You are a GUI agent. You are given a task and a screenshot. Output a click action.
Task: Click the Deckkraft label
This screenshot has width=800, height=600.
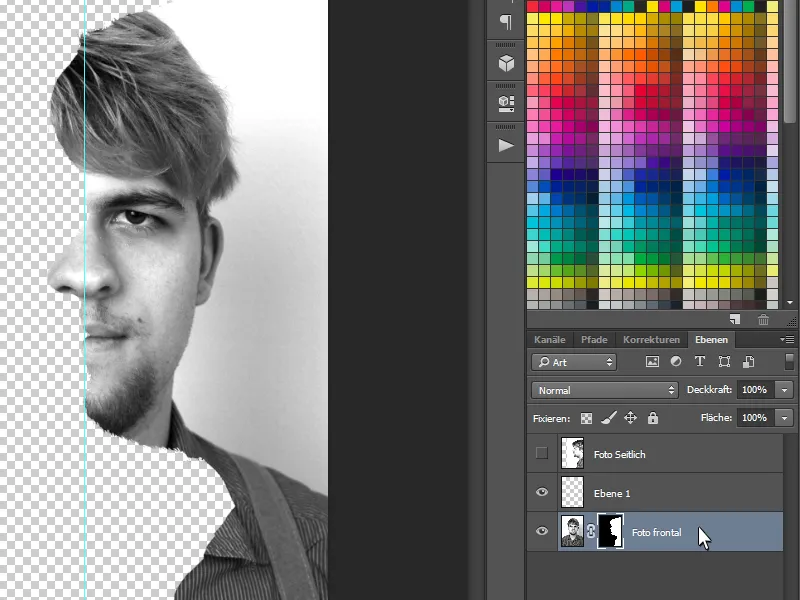tap(709, 390)
